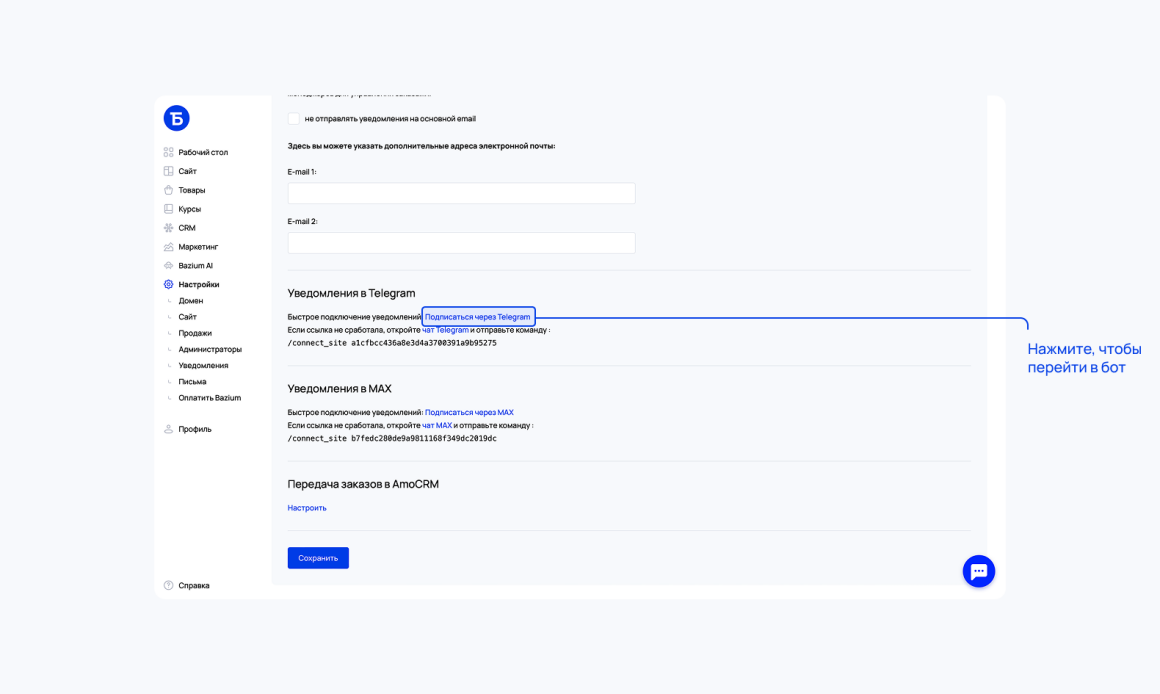Viewport: 1160px width, 694px height.
Task: Open Справка help page
Action: click(194, 585)
